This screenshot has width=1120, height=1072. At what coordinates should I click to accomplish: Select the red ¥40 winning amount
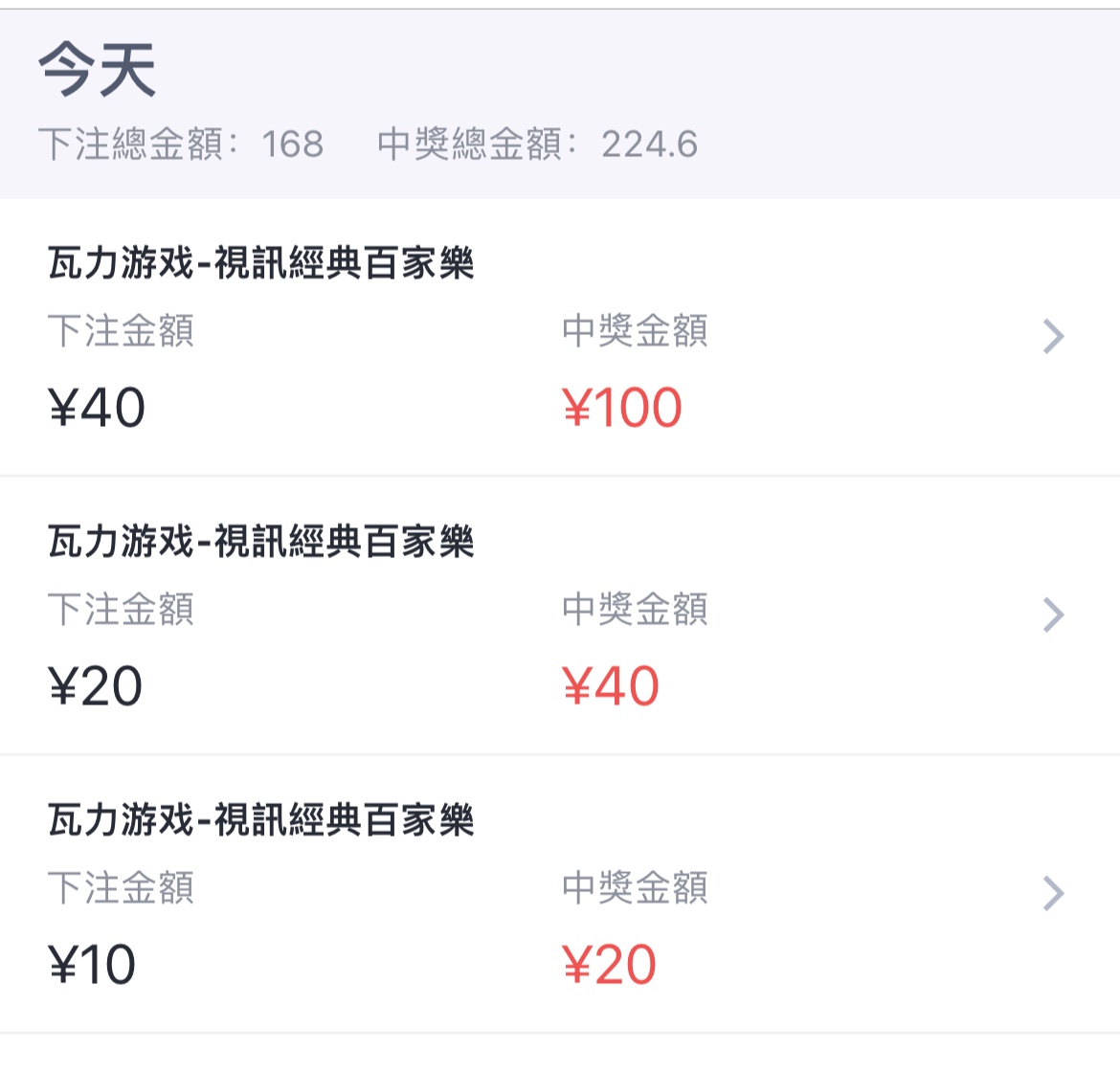coord(611,686)
